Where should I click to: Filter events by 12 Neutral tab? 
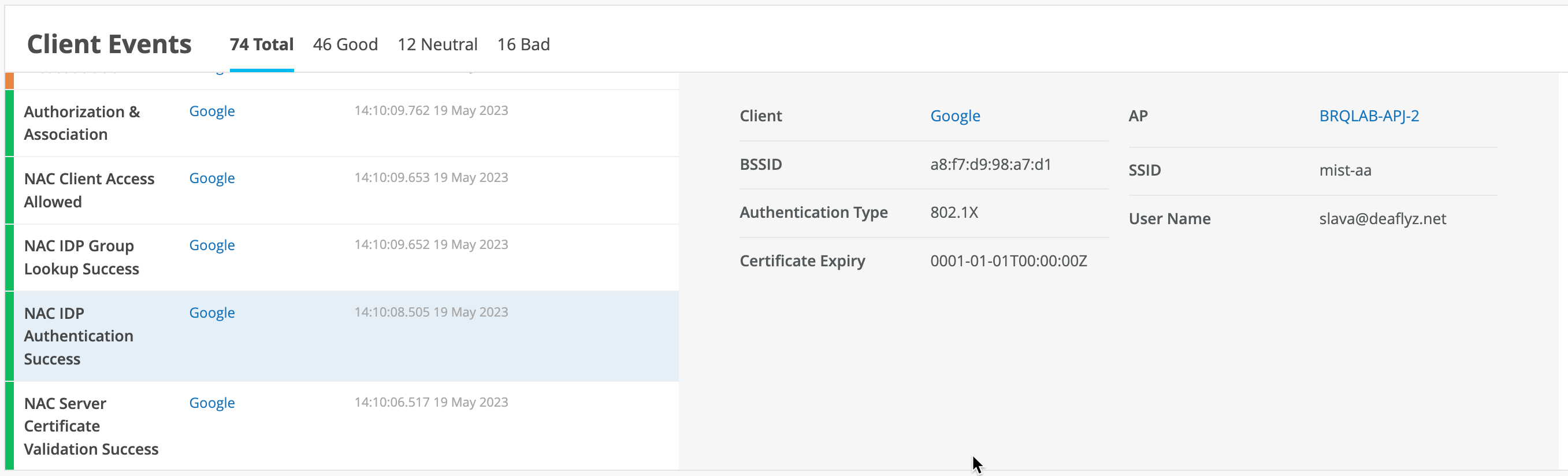tap(437, 44)
